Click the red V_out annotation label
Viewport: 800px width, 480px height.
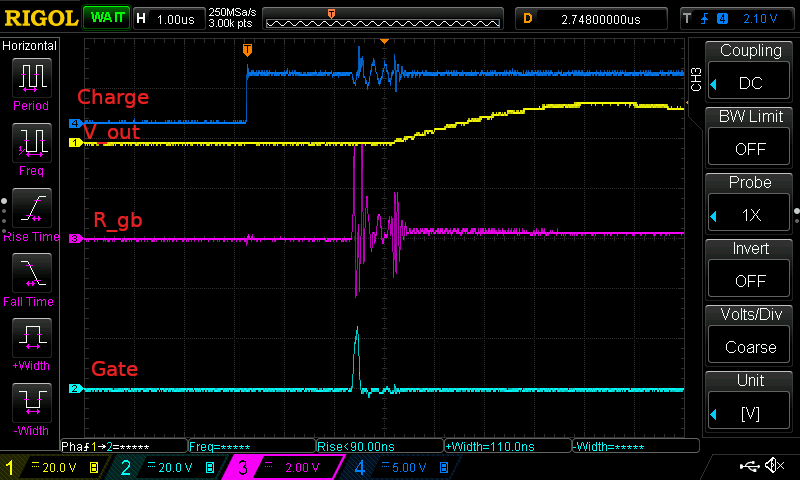[x=112, y=133]
